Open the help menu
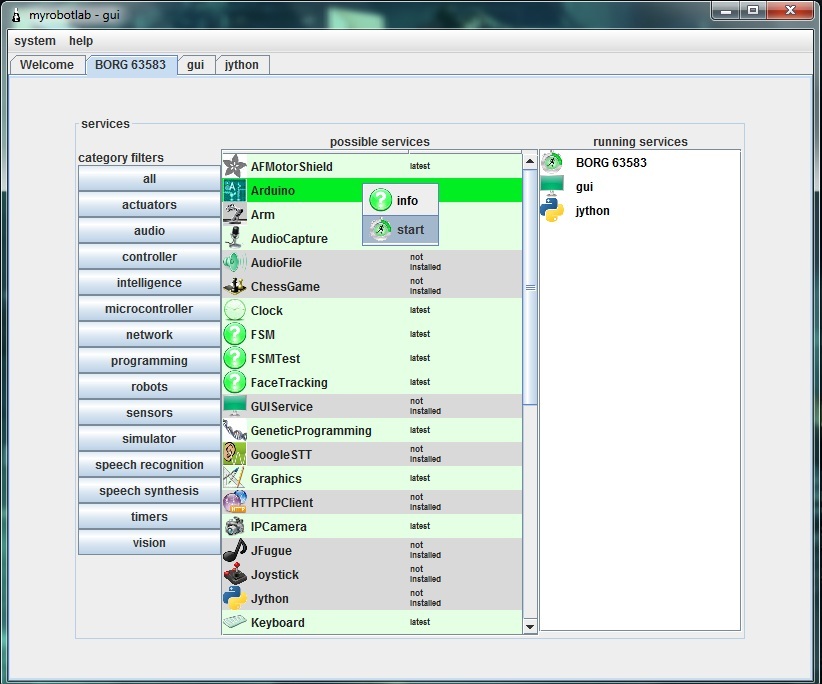The height and width of the screenshot is (684, 822). [x=81, y=41]
